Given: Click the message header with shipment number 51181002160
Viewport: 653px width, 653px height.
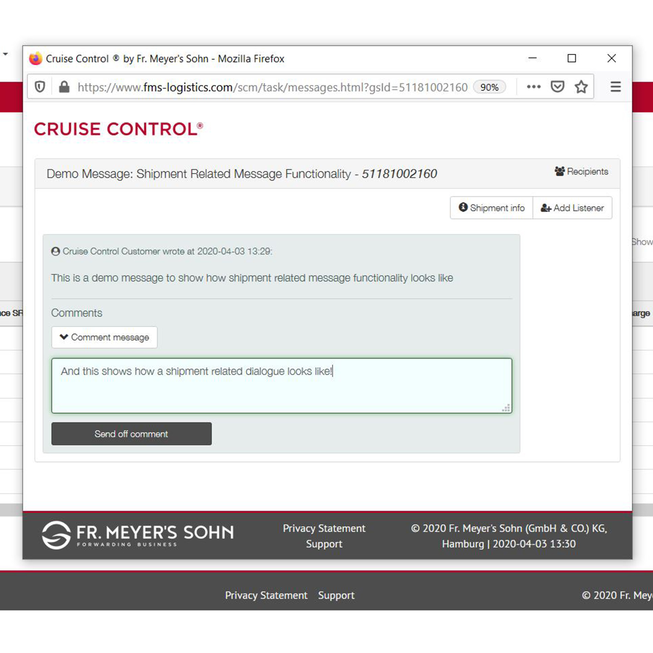Looking at the screenshot, I should point(242,174).
